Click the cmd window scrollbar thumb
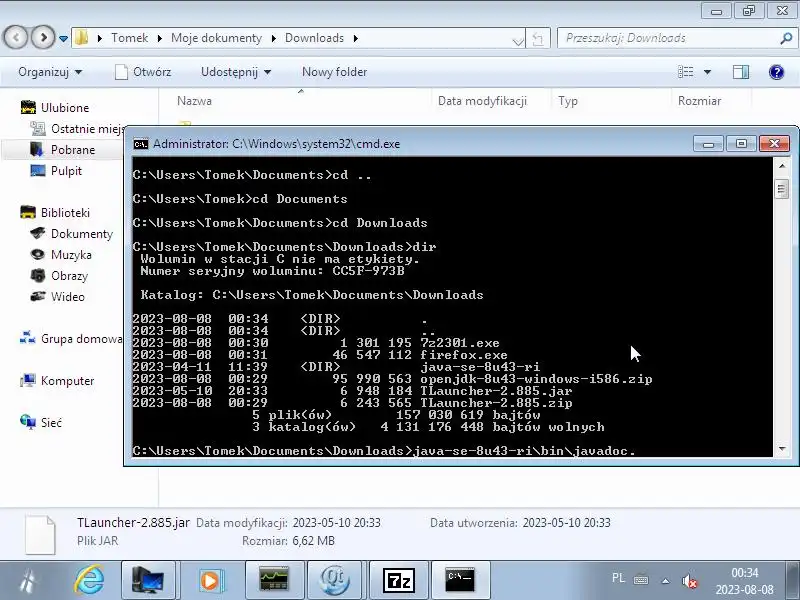 (782, 189)
